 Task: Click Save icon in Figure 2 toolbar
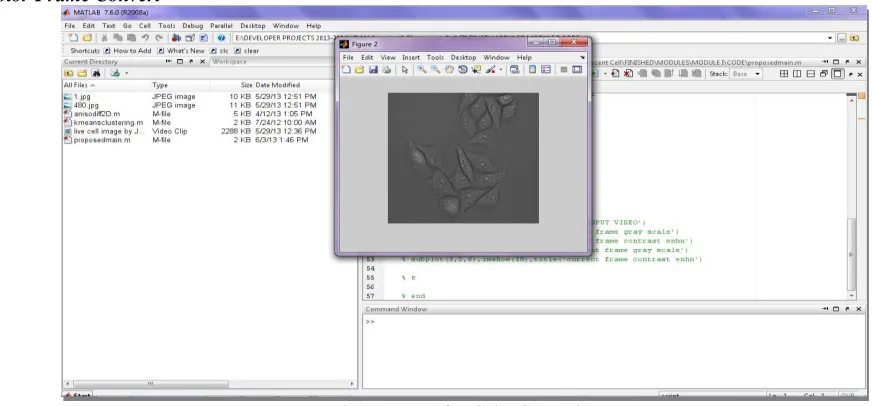tap(373, 70)
